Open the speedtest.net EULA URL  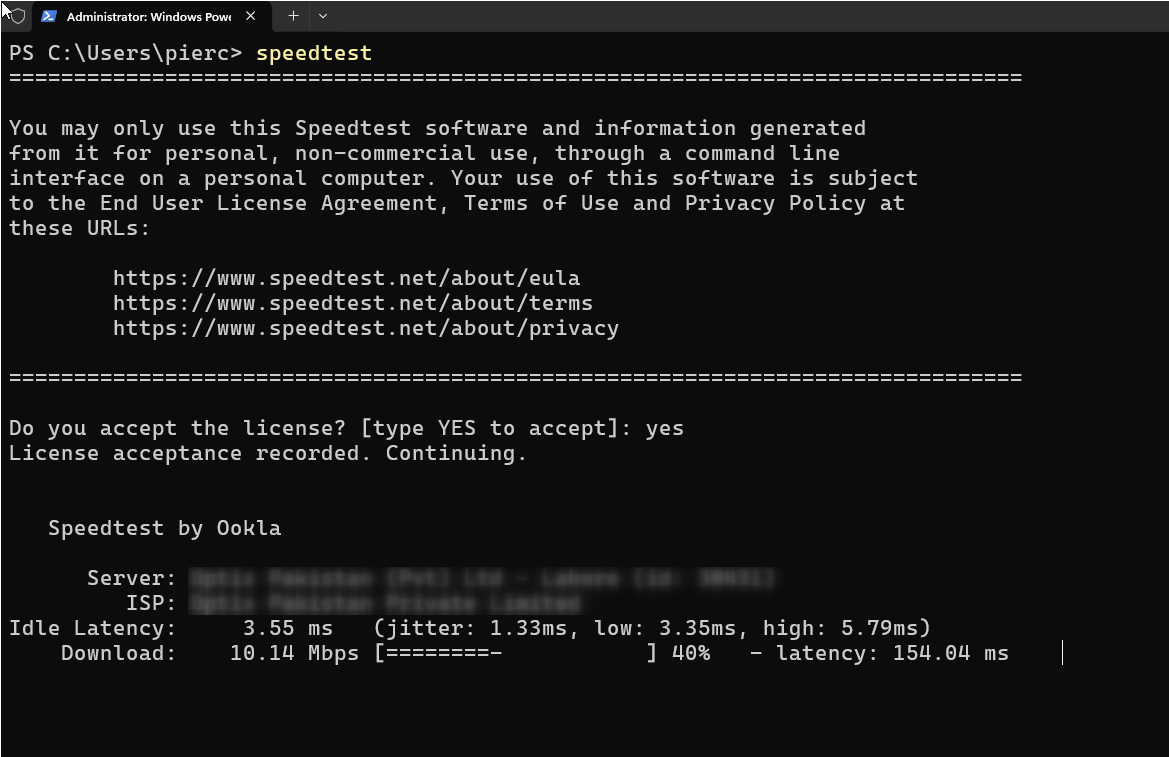coord(346,278)
